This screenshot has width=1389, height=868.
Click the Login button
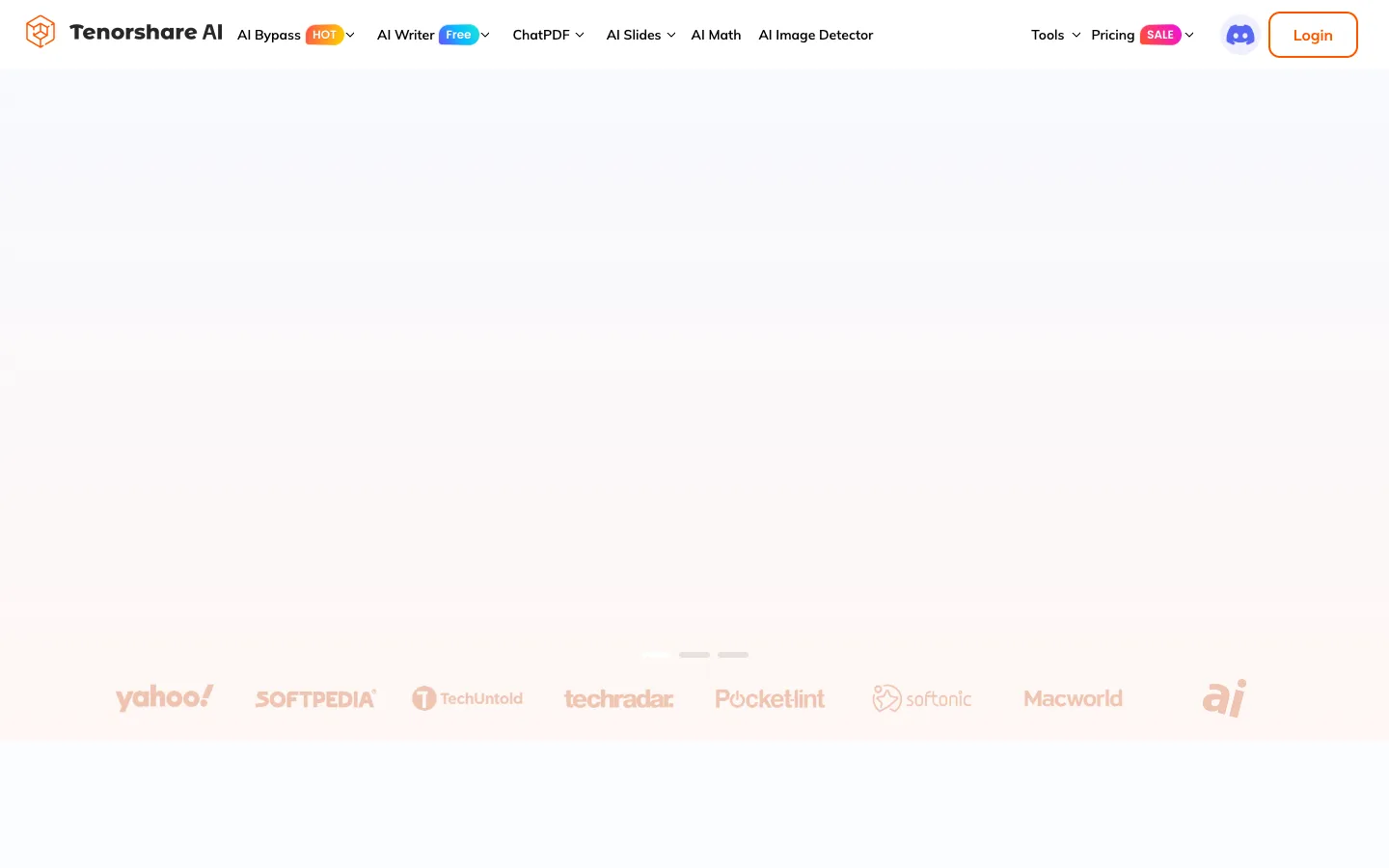pos(1313,35)
